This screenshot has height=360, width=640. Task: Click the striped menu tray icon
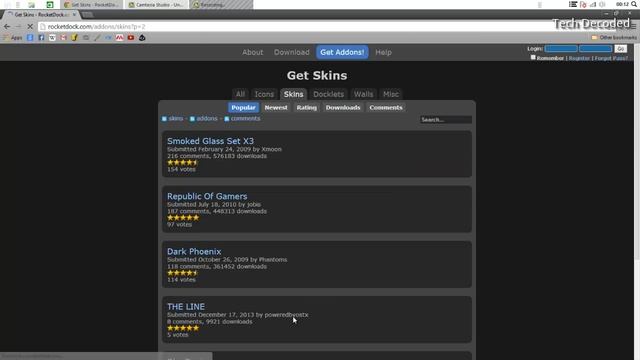point(573,4)
